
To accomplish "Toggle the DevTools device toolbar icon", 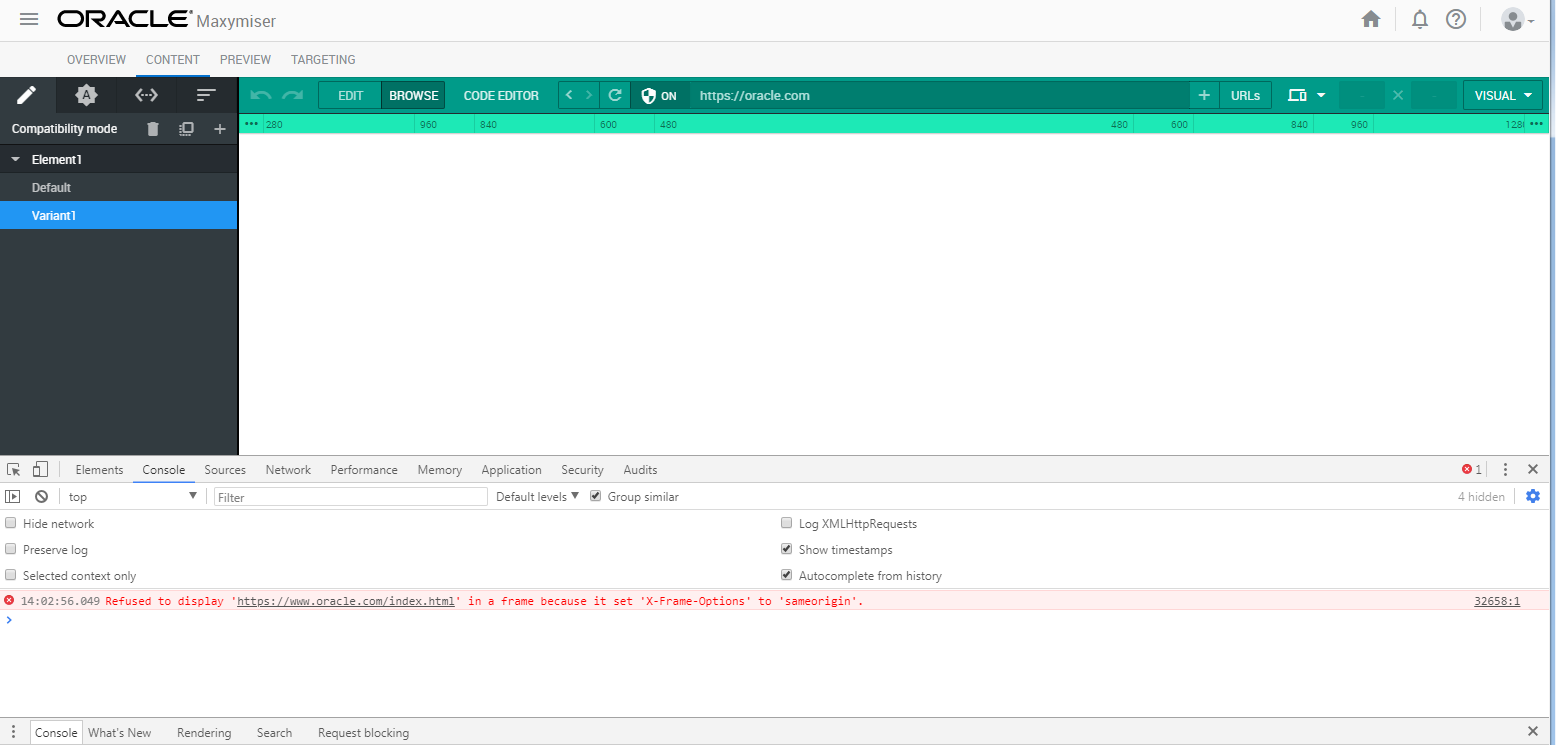I will pos(40,470).
